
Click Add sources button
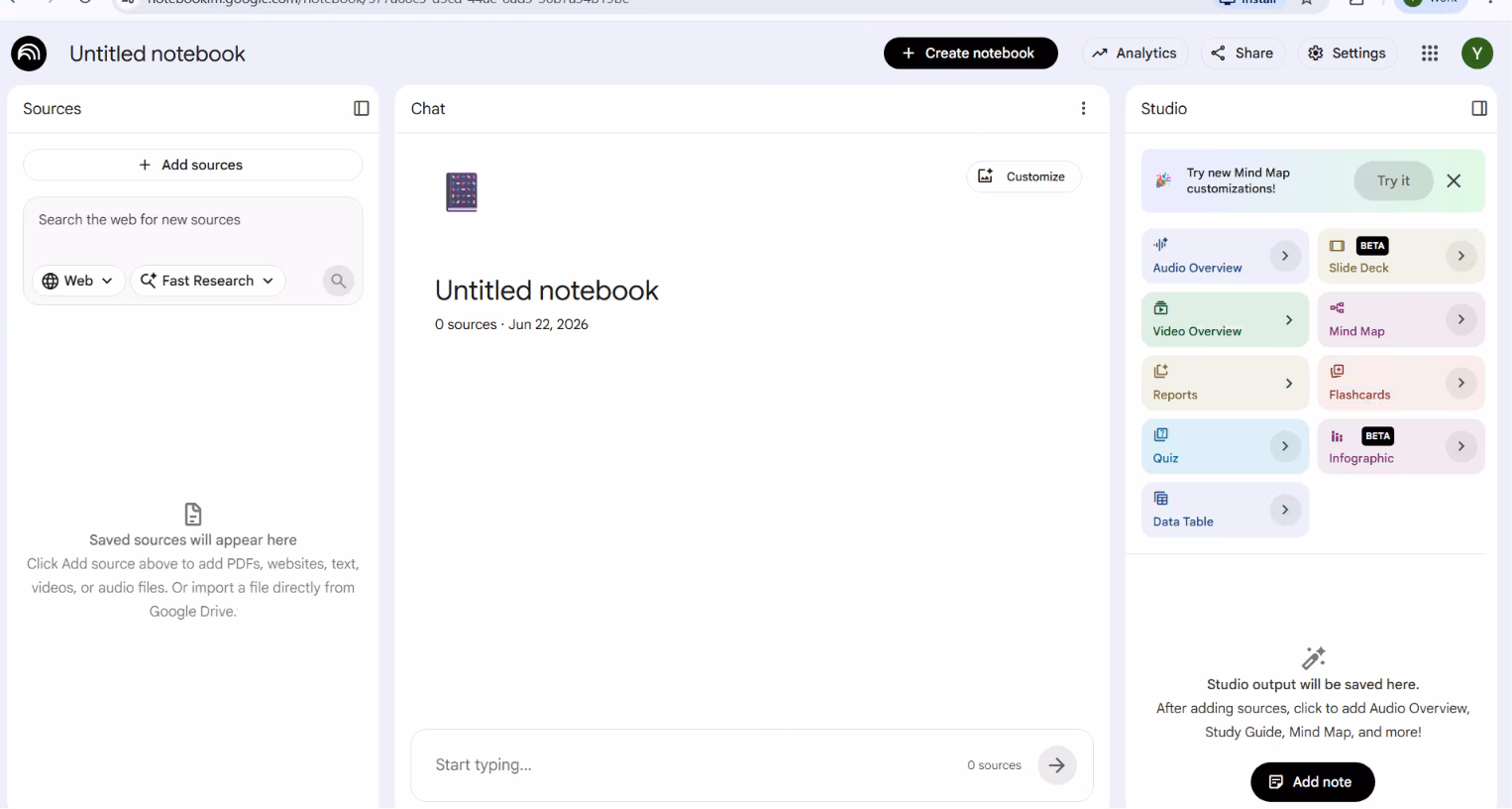coord(192,165)
